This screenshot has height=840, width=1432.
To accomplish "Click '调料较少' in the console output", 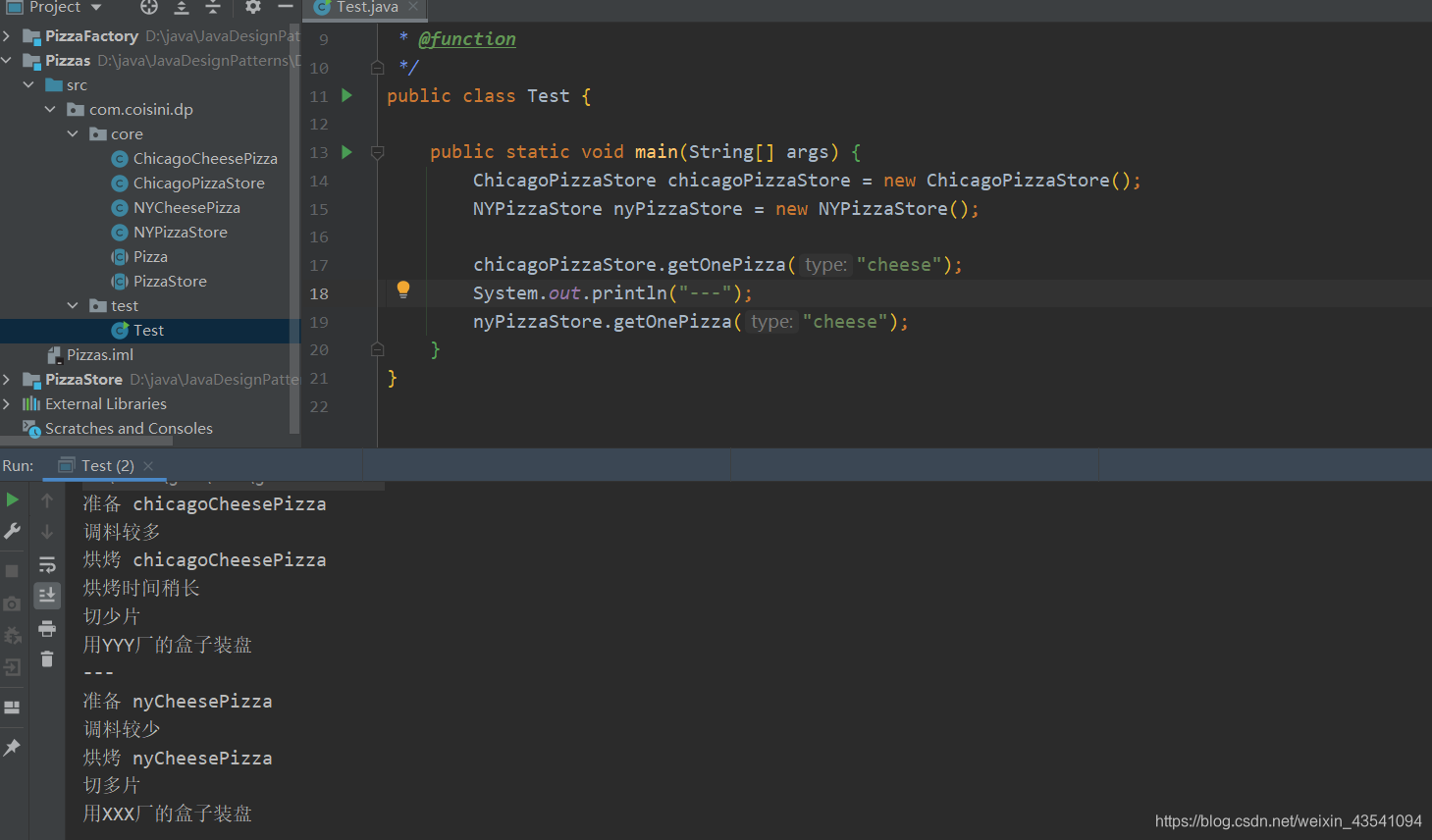I will tap(122, 729).
